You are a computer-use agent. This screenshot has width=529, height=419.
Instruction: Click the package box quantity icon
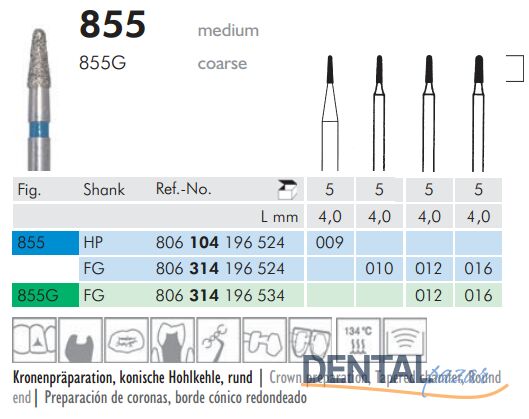coord(287,190)
